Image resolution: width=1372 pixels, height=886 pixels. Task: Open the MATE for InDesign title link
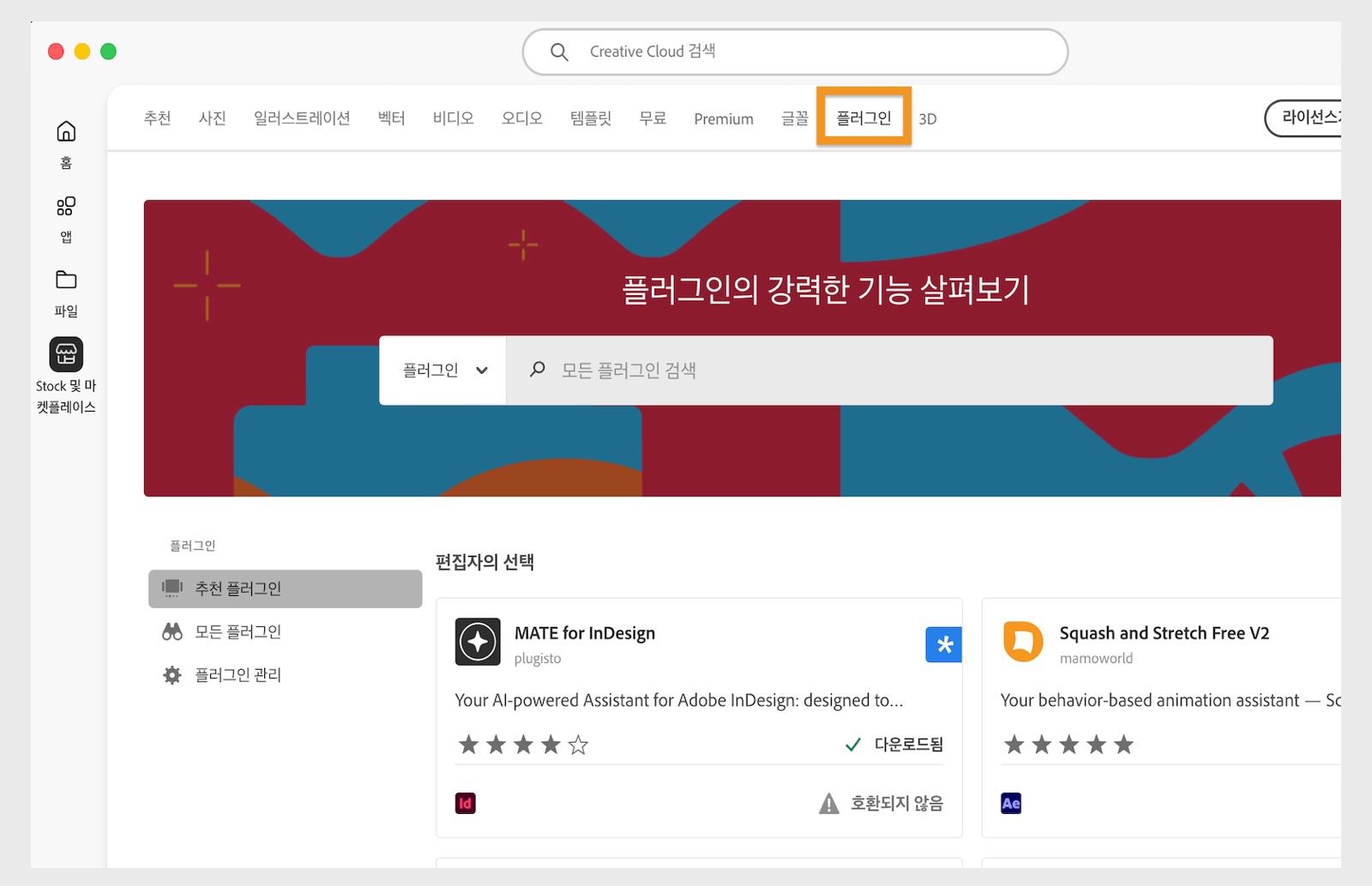point(585,633)
